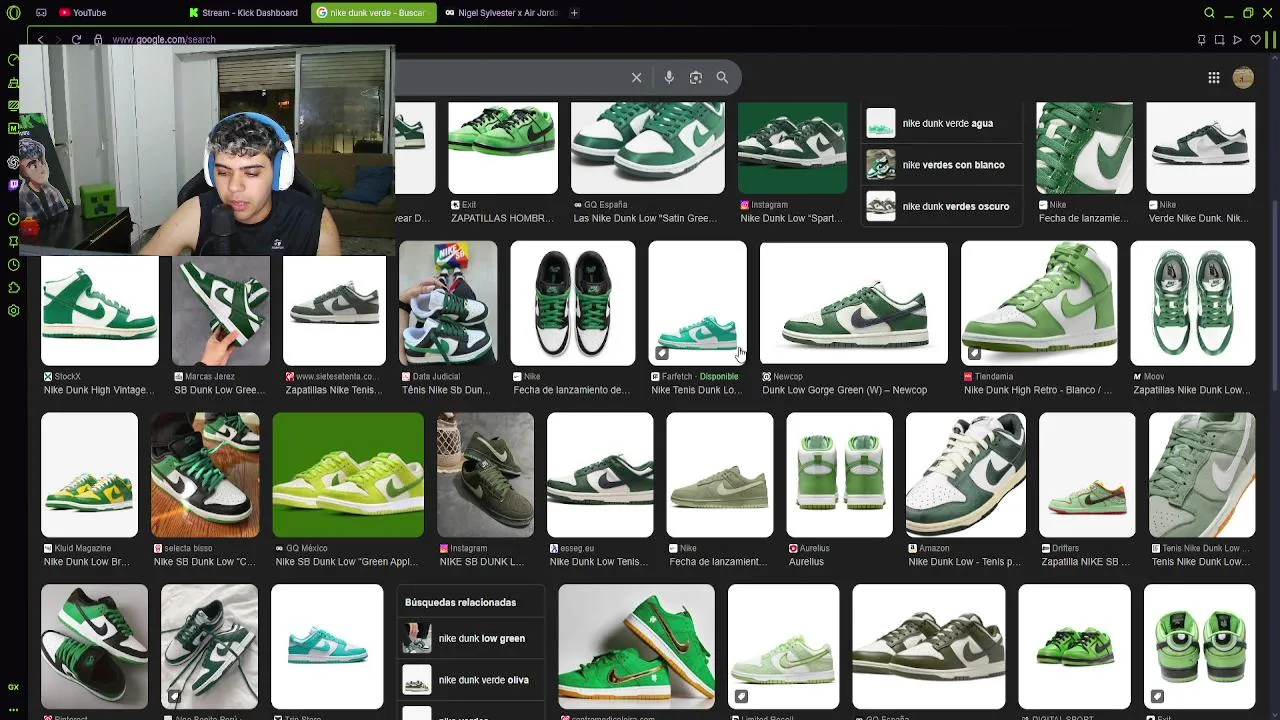Open StockX Nike Dunk High Vintage image
This screenshot has height=720, width=1280.
pos(99,310)
